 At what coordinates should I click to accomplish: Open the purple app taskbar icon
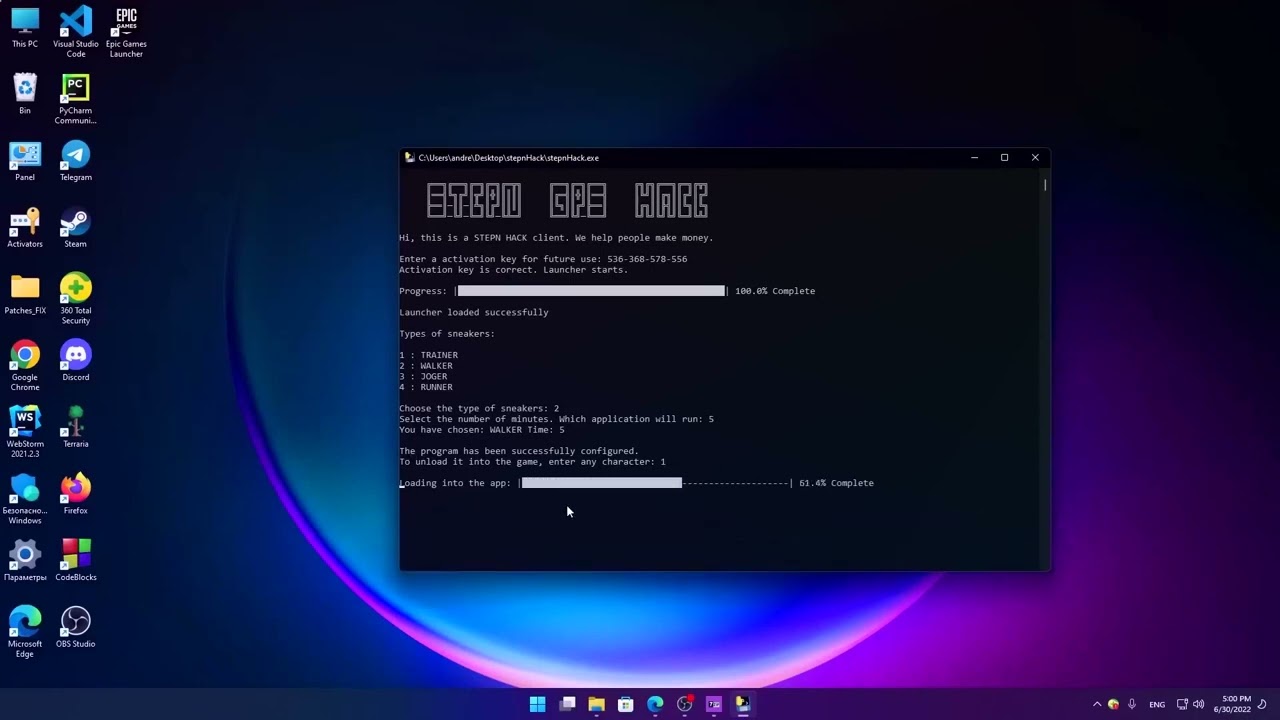[713, 704]
